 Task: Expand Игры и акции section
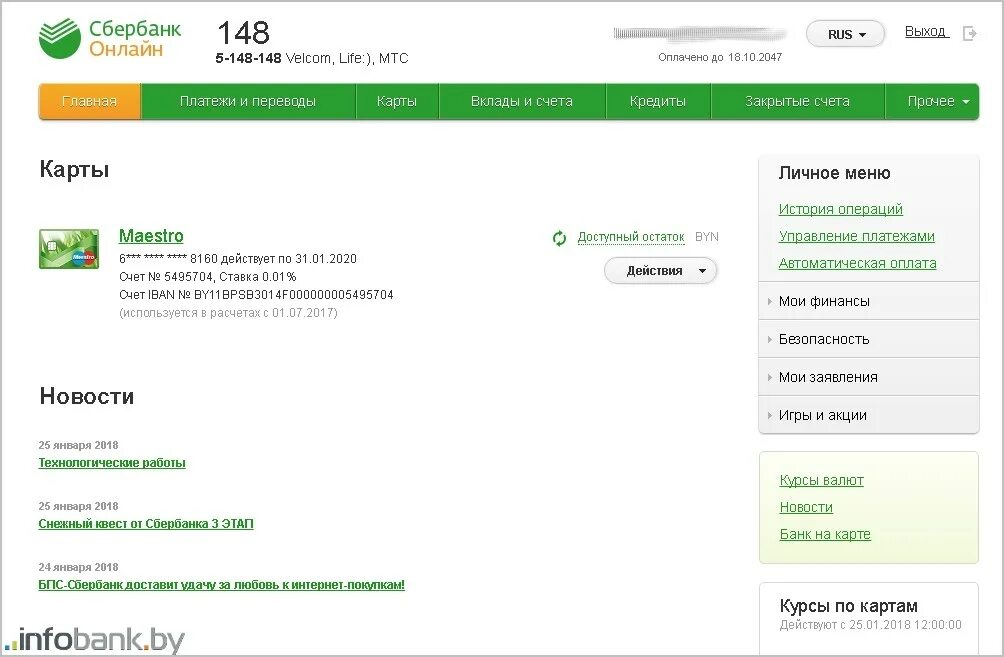(x=868, y=415)
